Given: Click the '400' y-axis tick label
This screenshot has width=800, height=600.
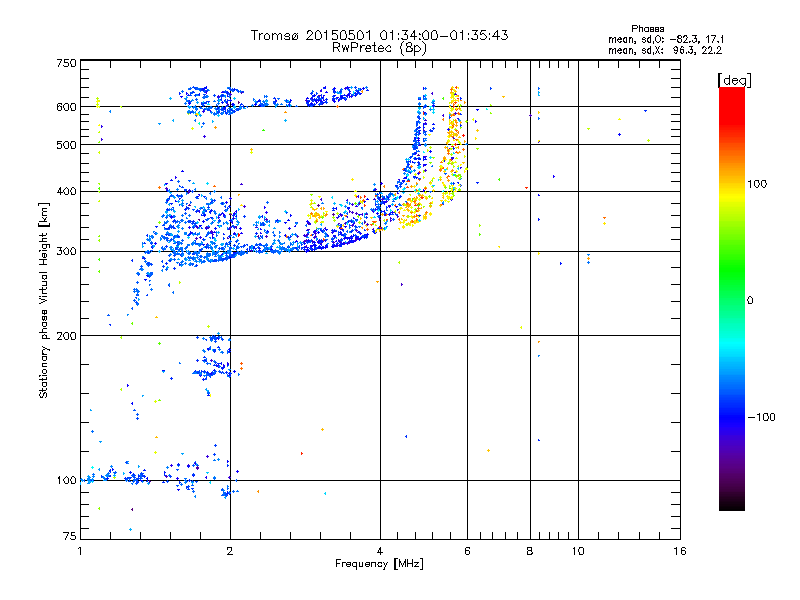Looking at the screenshot, I should (66, 192).
